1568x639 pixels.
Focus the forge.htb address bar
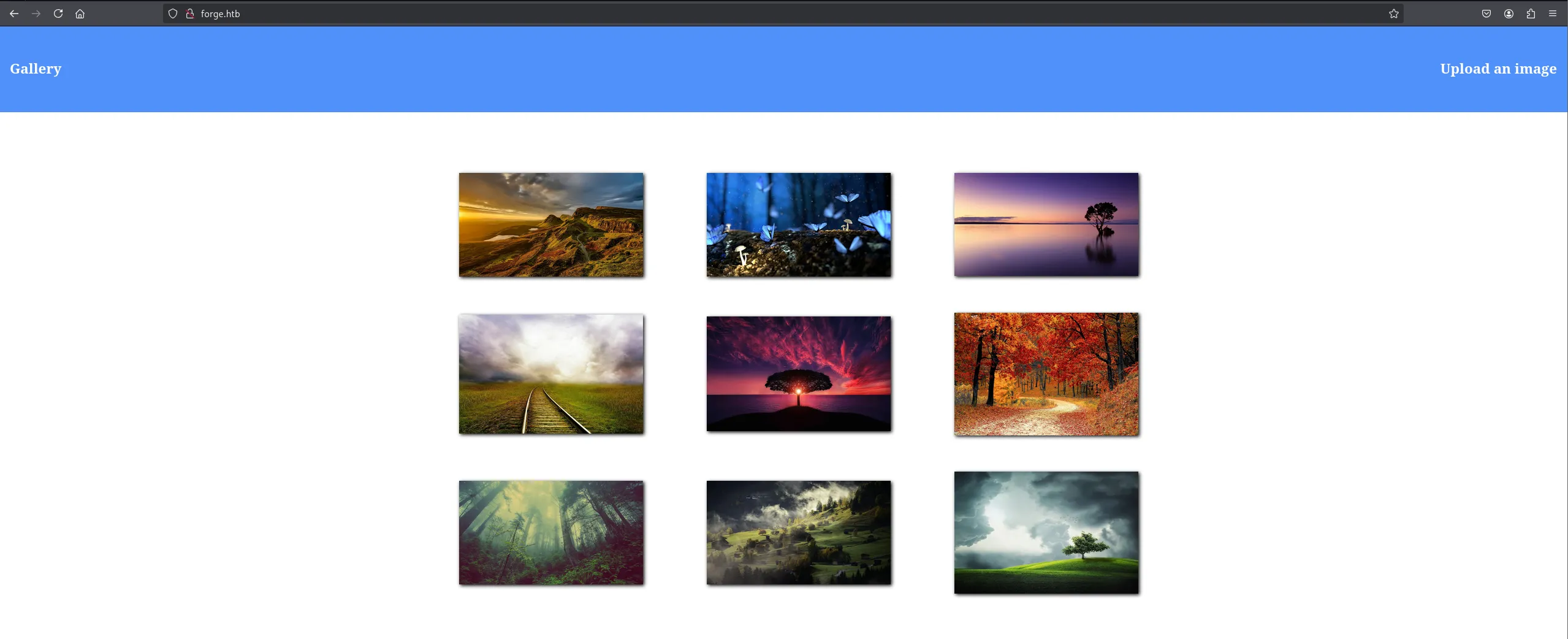736,13
